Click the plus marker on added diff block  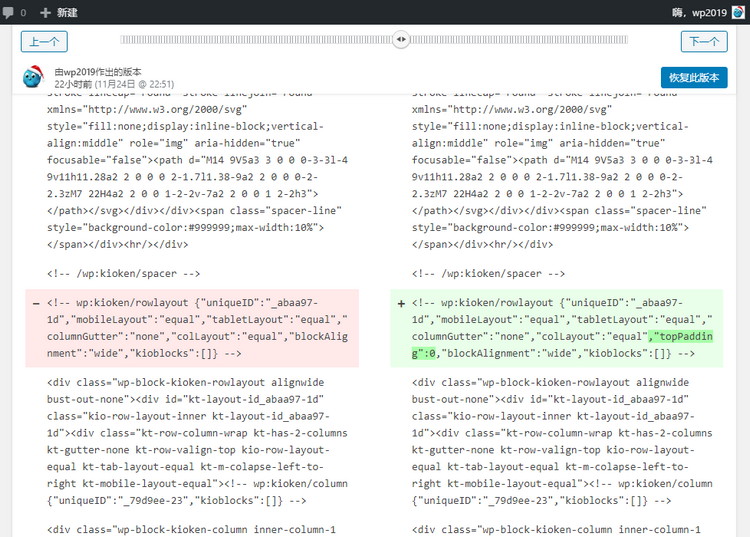pos(401,303)
